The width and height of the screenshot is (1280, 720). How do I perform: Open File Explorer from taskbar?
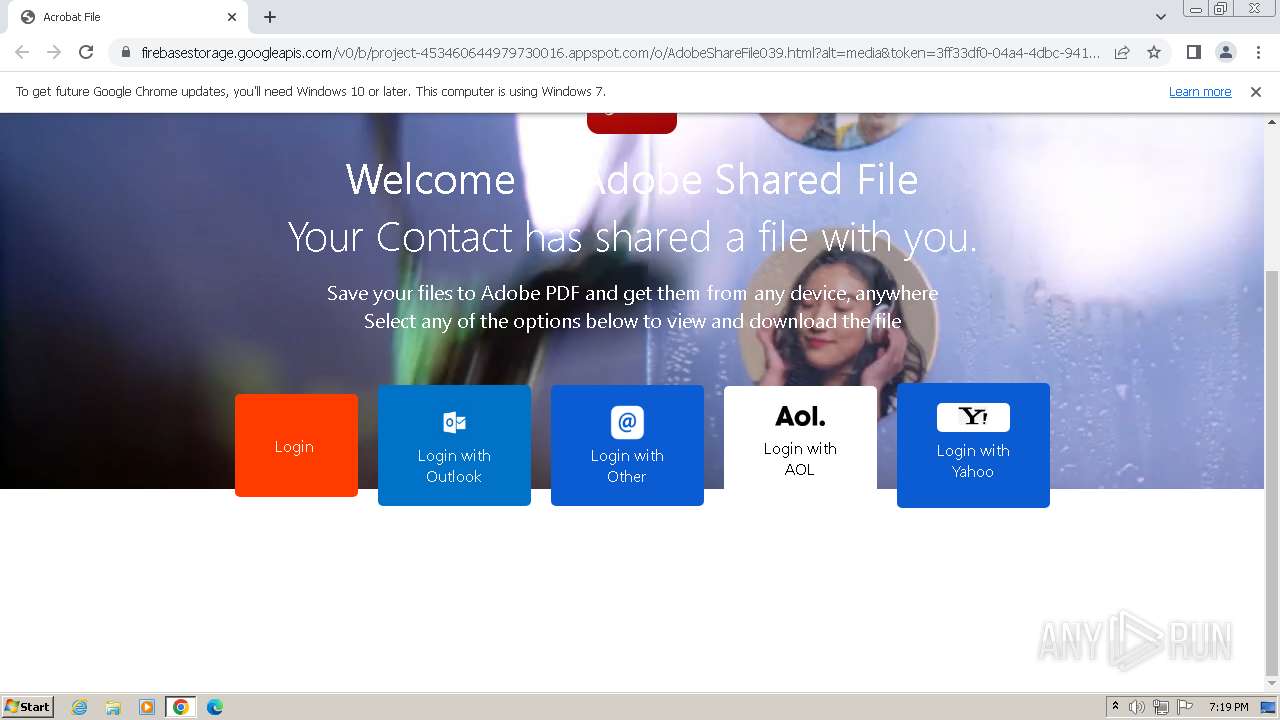click(113, 707)
